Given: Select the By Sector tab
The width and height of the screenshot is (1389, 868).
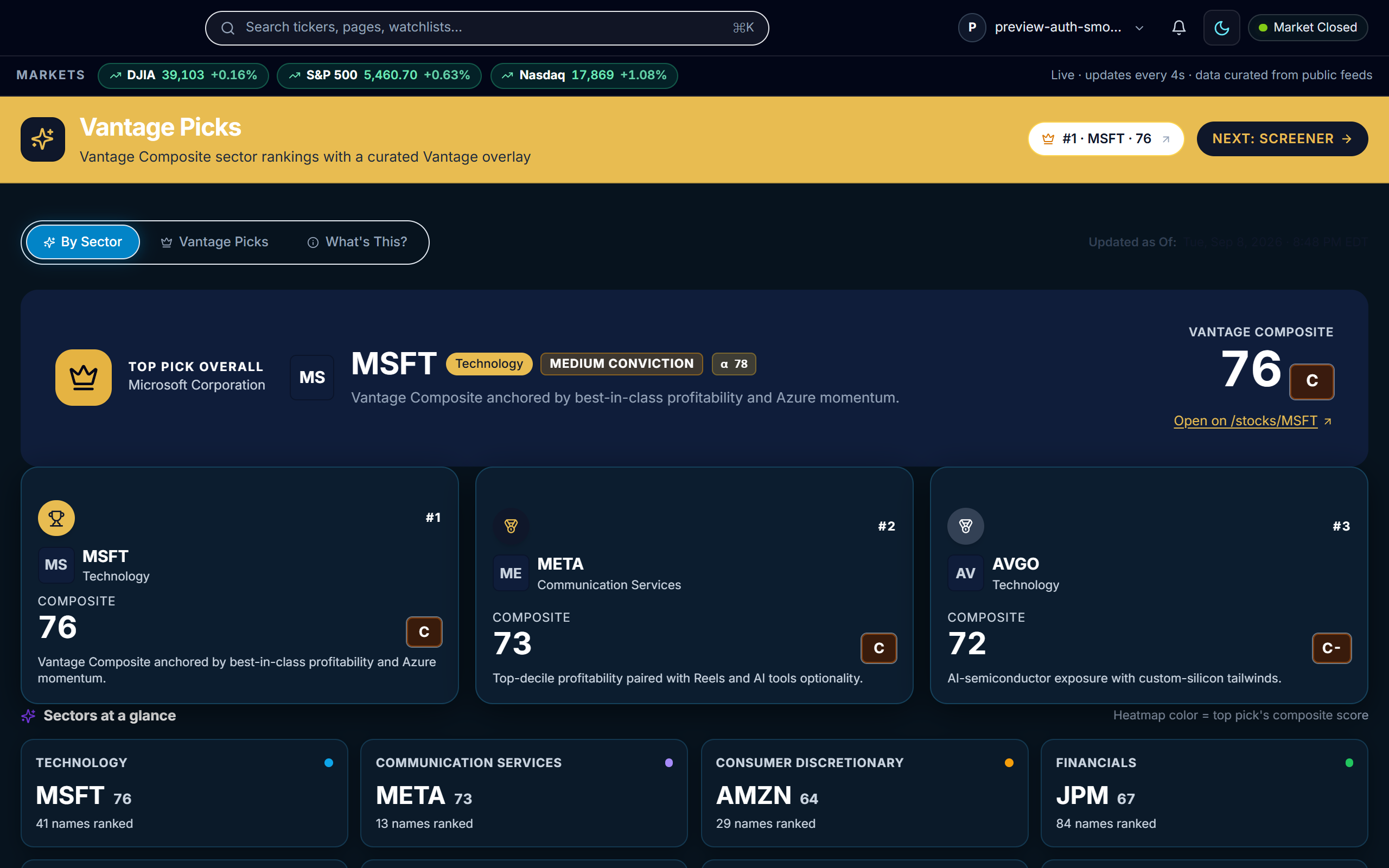Looking at the screenshot, I should 83,242.
